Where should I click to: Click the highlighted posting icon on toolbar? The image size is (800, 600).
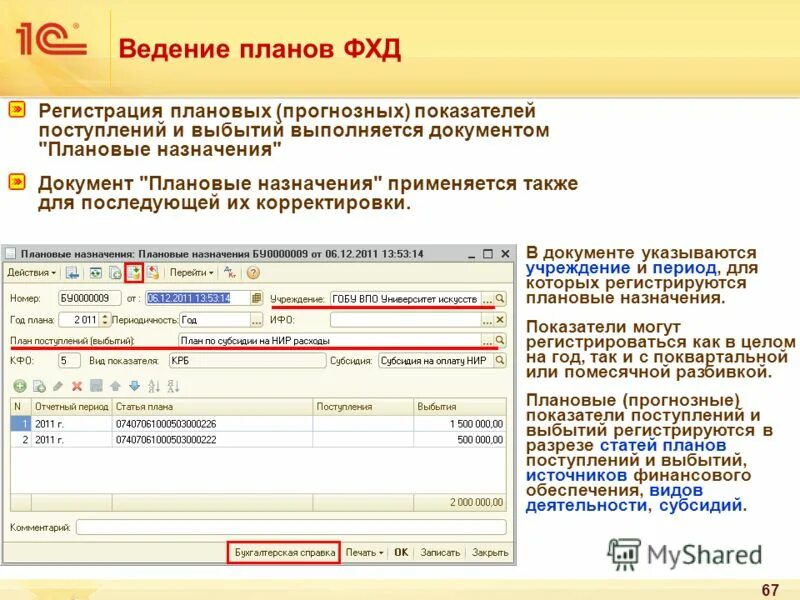click(x=134, y=272)
